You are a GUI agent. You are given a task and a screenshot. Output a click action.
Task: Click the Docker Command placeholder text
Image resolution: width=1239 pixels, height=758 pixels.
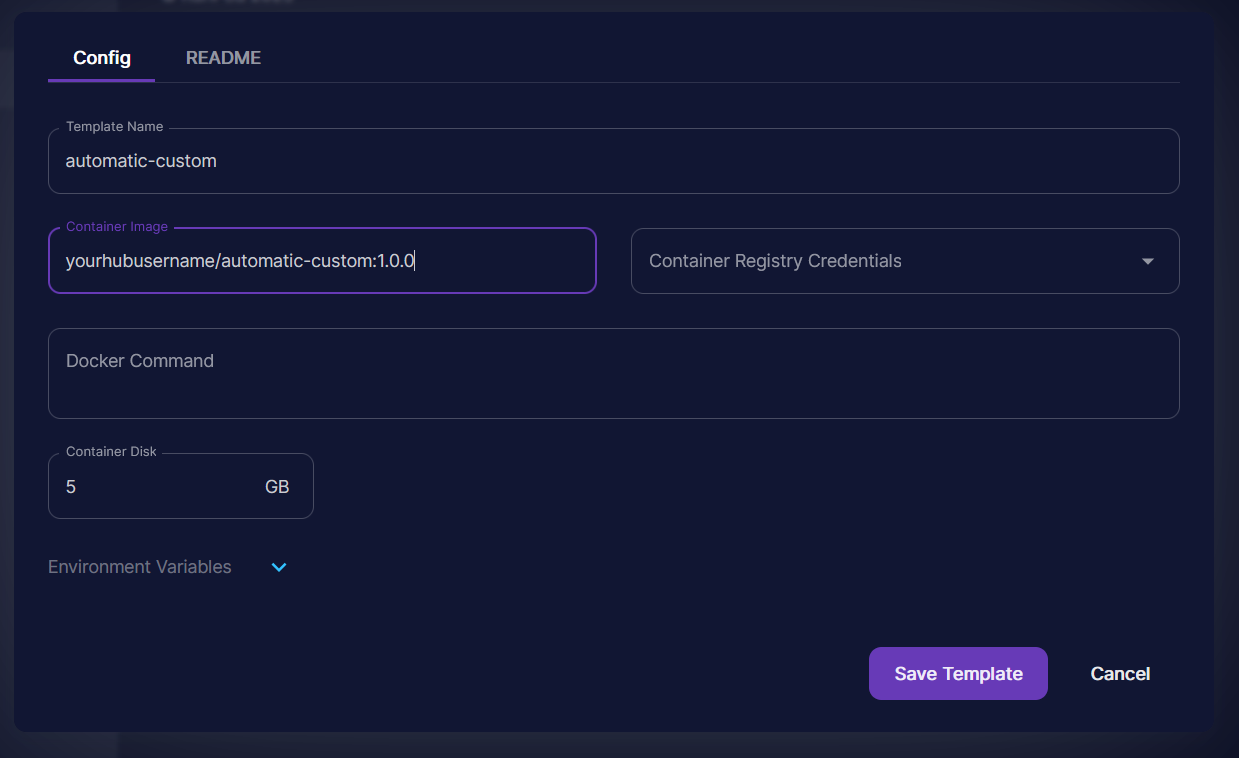click(140, 361)
